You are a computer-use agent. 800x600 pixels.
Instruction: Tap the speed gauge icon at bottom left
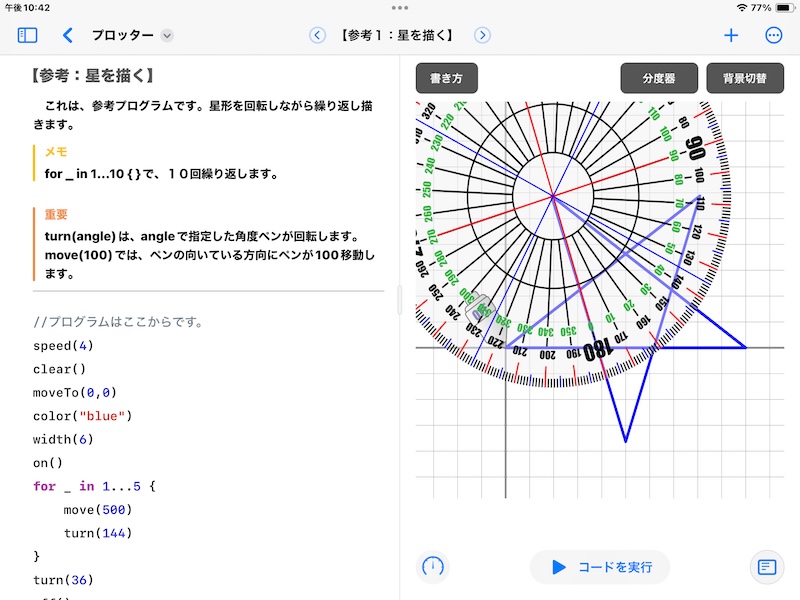click(432, 567)
